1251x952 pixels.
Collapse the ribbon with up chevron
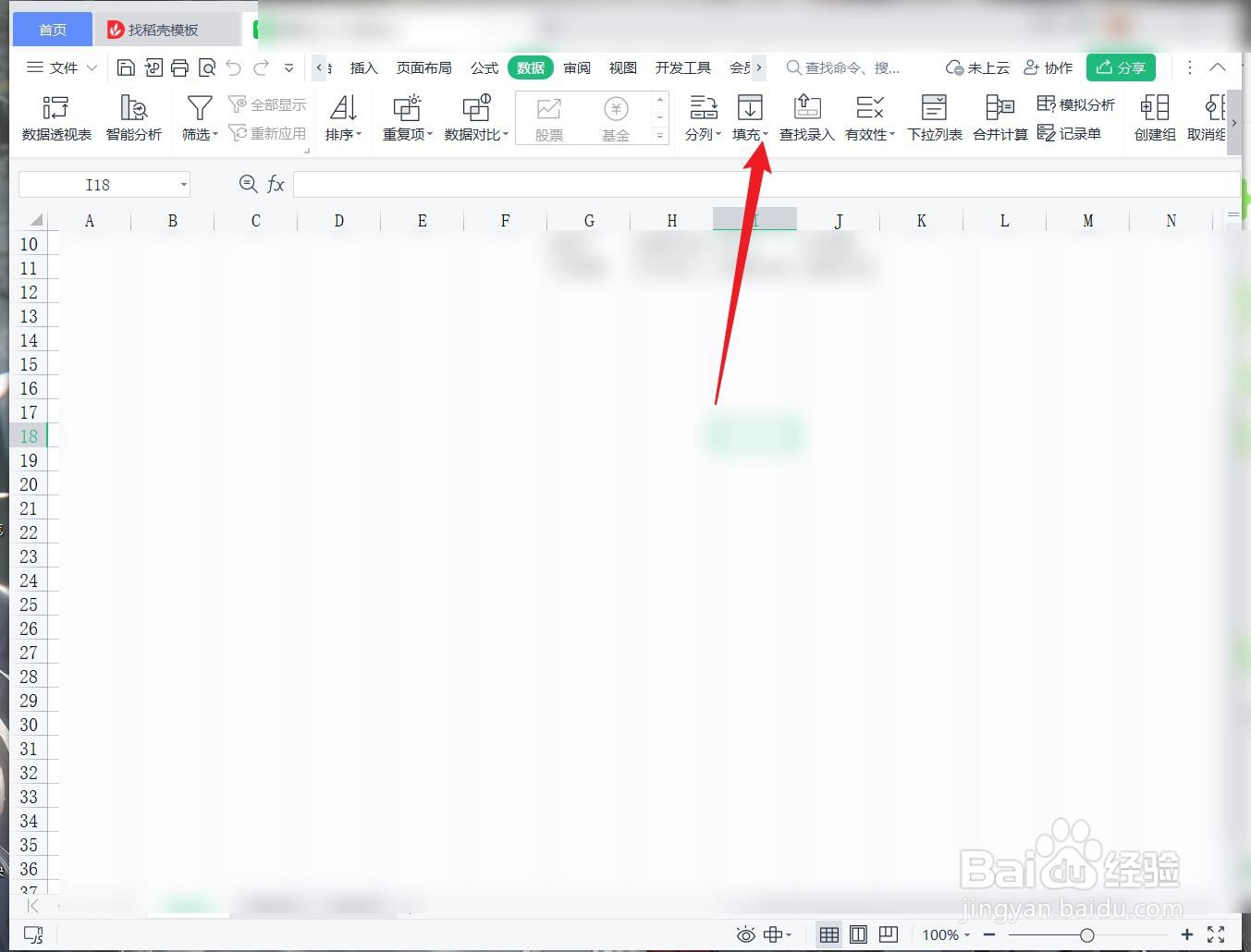1218,67
